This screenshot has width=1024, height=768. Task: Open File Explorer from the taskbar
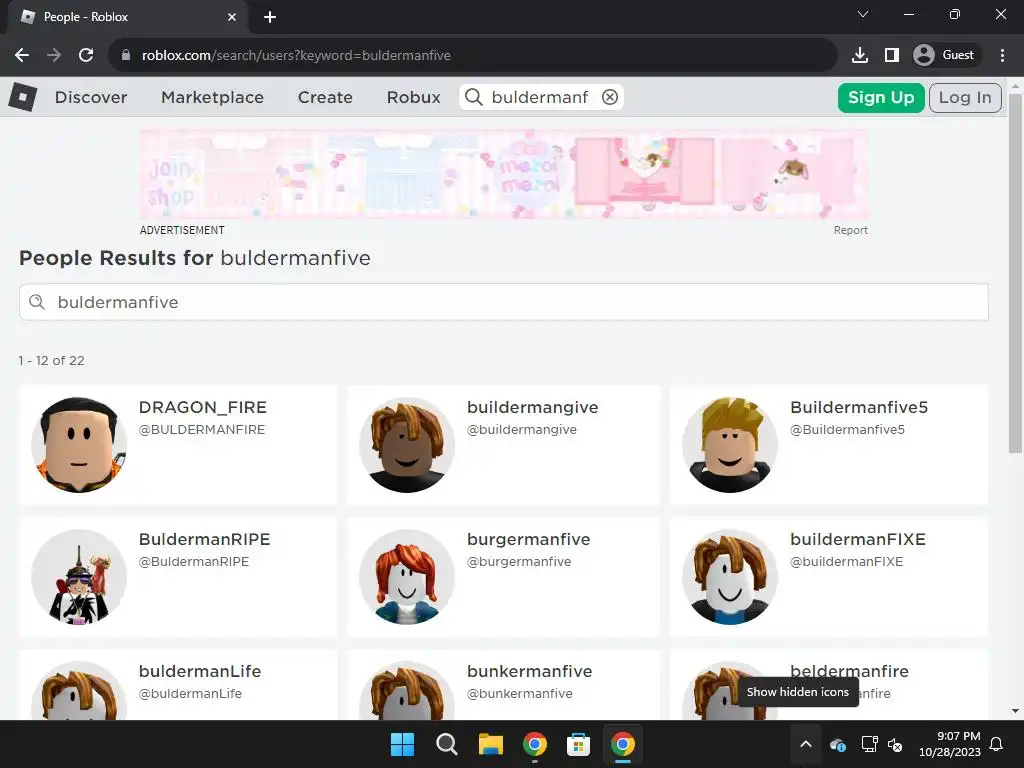tap(490, 744)
